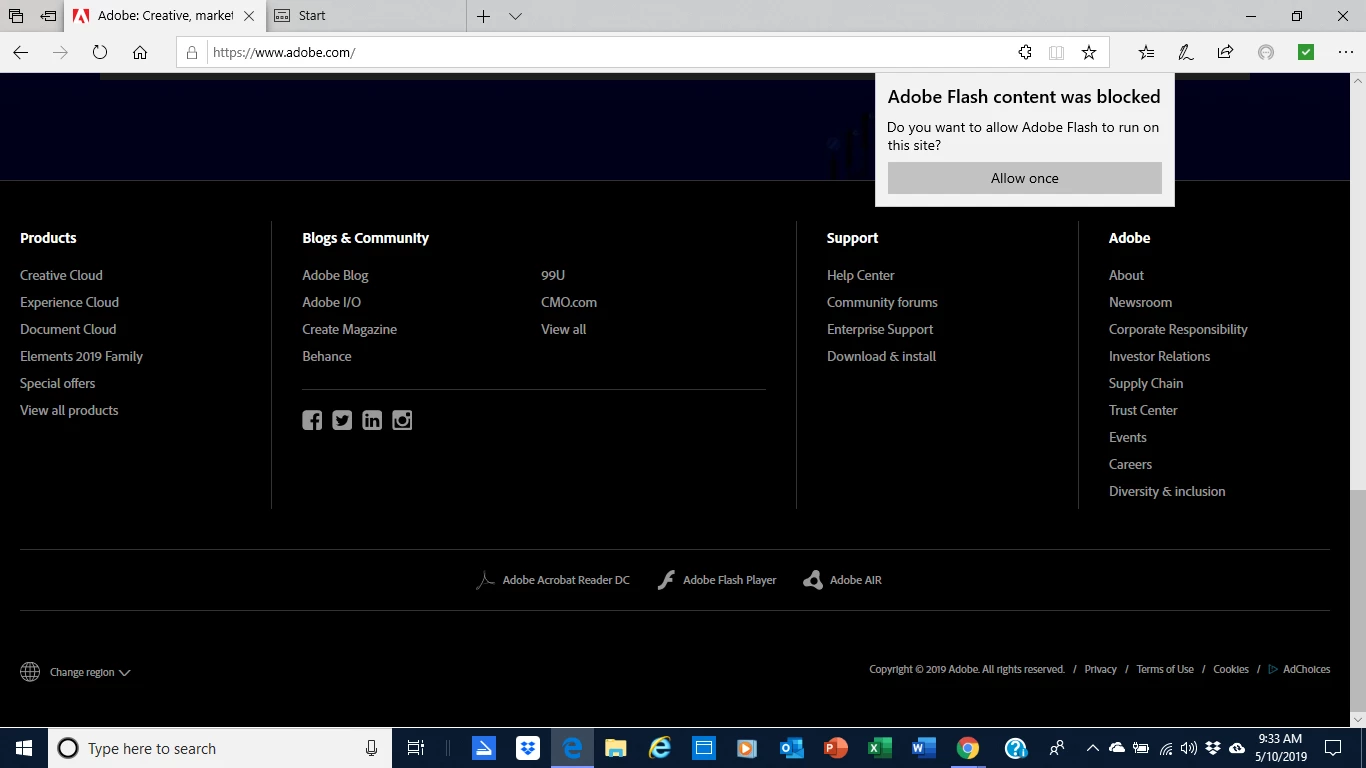Open Google Chrome from taskbar
The height and width of the screenshot is (768, 1366).
pyautogui.click(x=967, y=748)
